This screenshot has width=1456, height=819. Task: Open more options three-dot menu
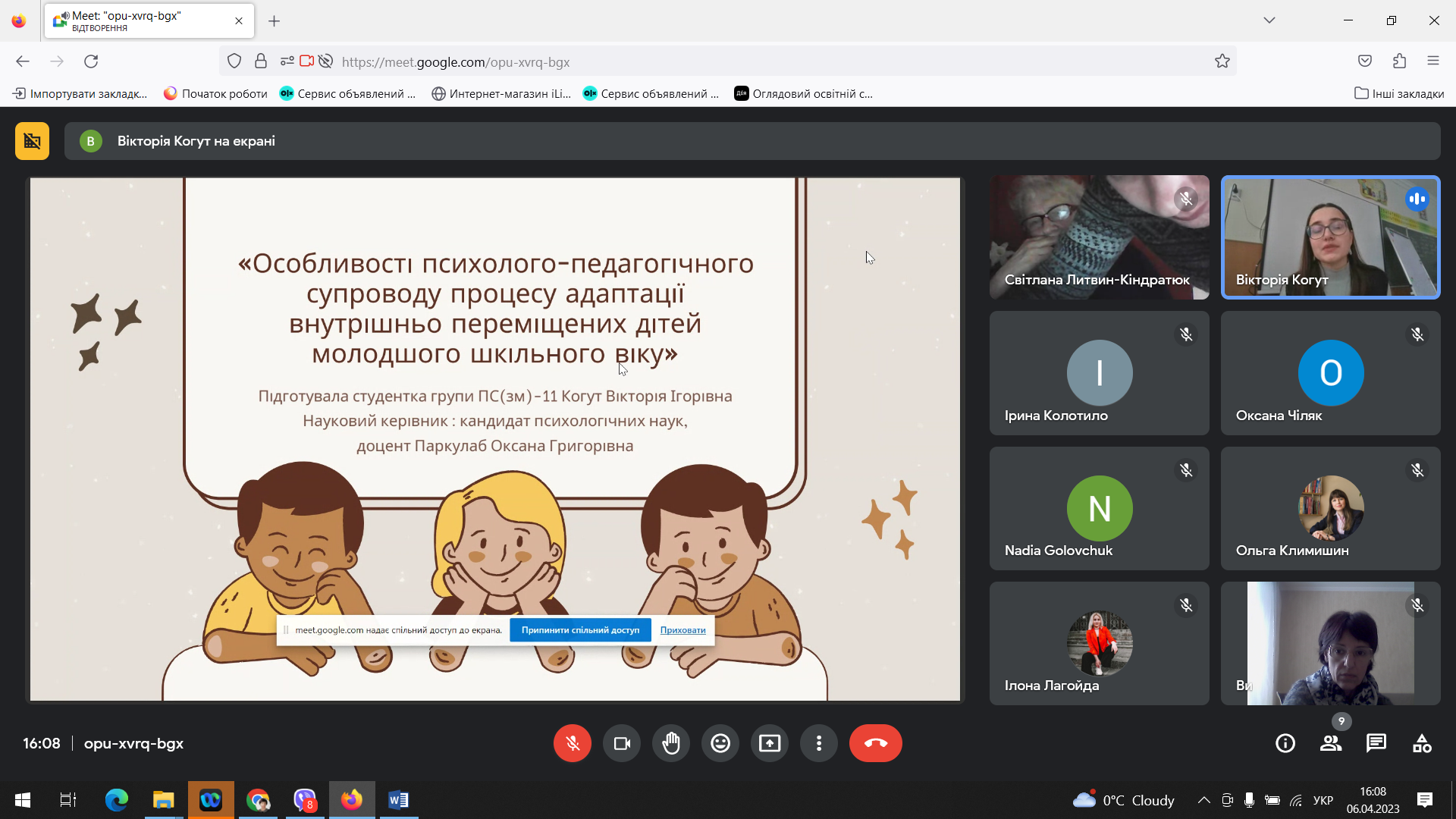[819, 743]
